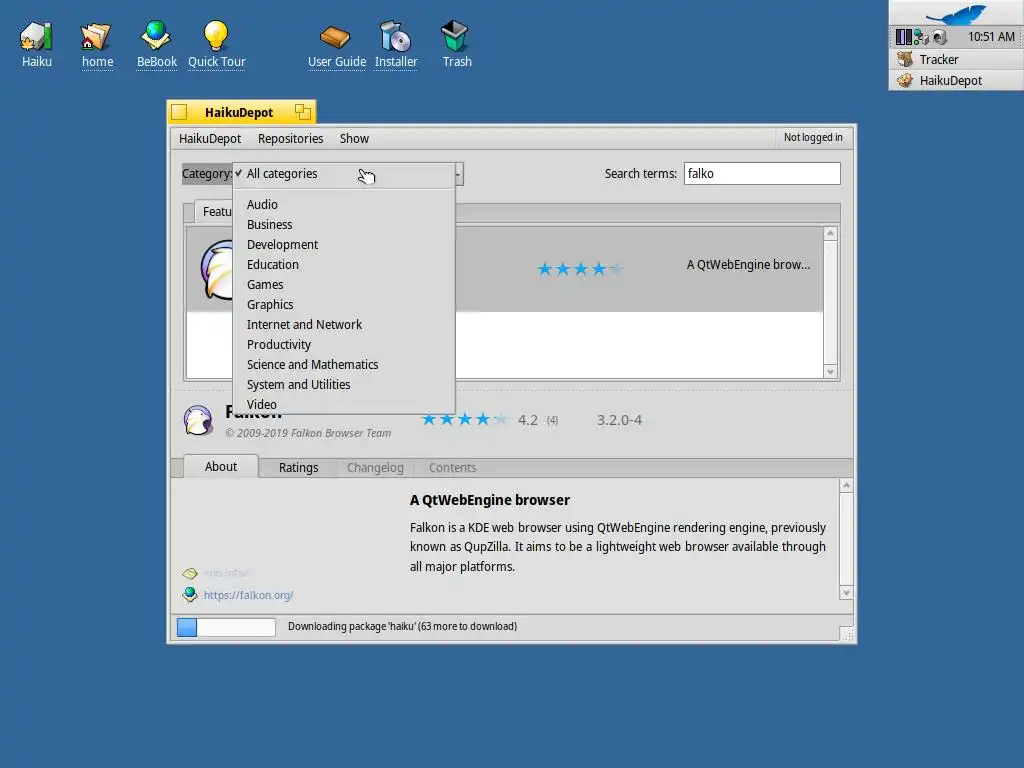The height and width of the screenshot is (768, 1024).
Task: Click the Falkon icon in the package list
Action: (217, 270)
